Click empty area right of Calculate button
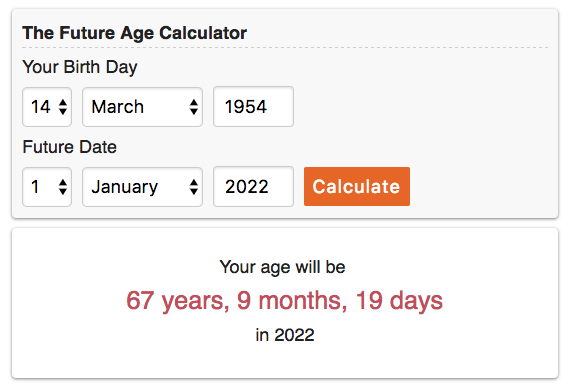Image resolution: width=571 pixels, height=390 pixels. [x=481, y=186]
